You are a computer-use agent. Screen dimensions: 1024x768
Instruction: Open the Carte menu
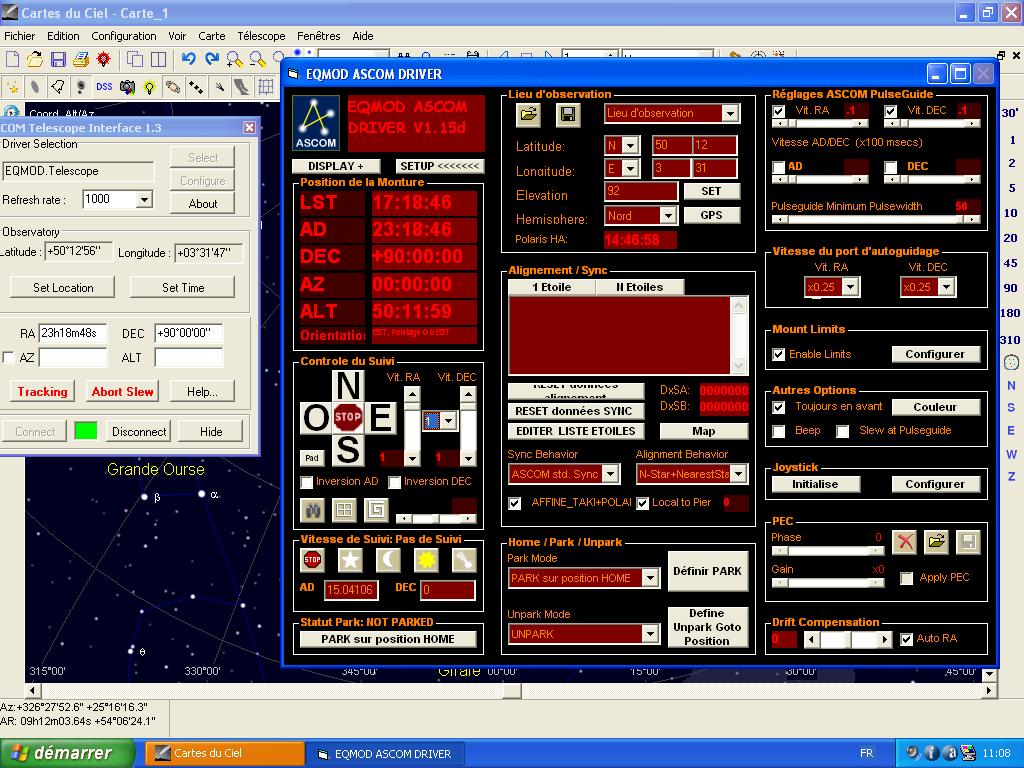pyautogui.click(x=212, y=36)
